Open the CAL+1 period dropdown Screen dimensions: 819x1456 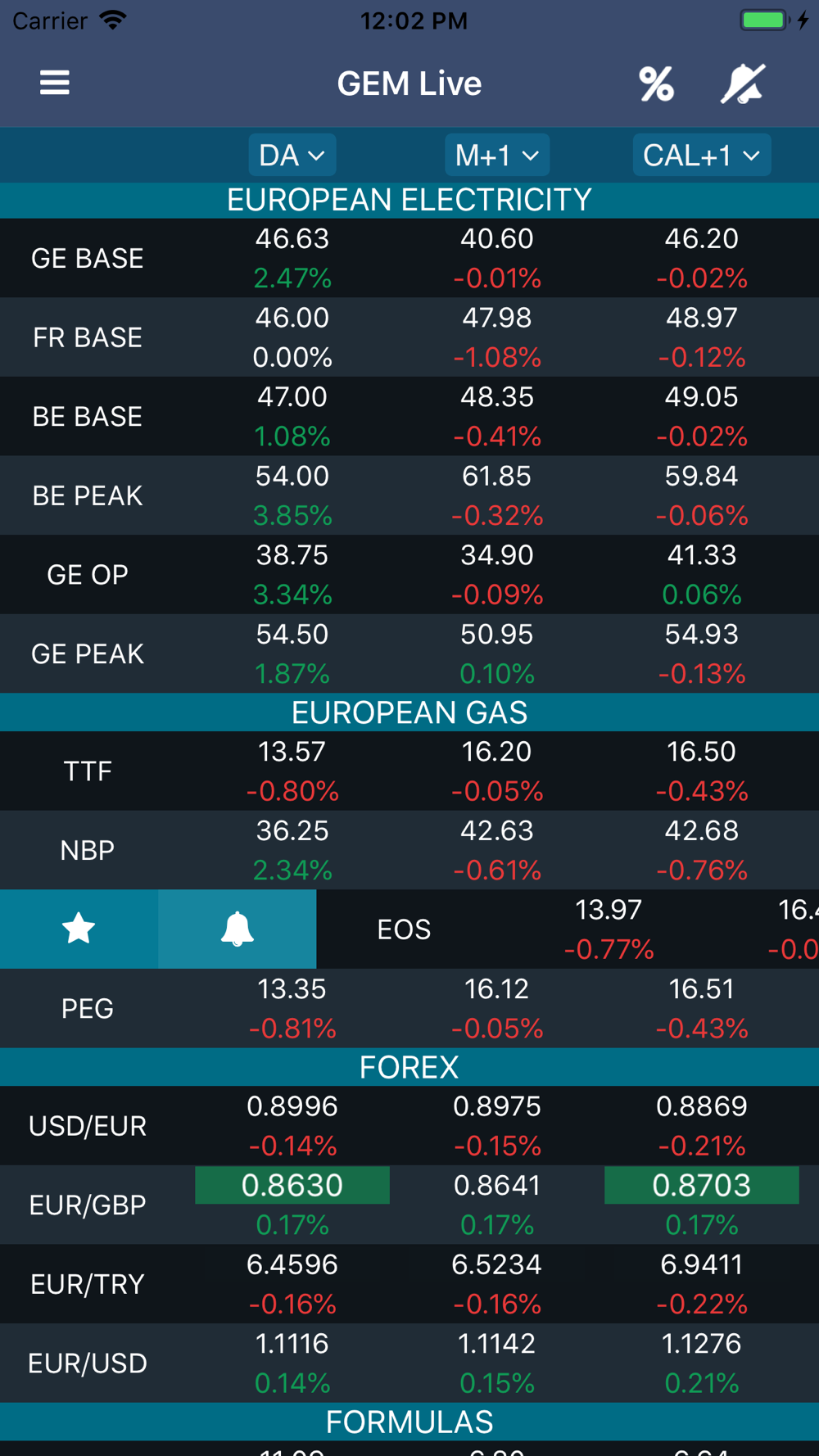(702, 155)
